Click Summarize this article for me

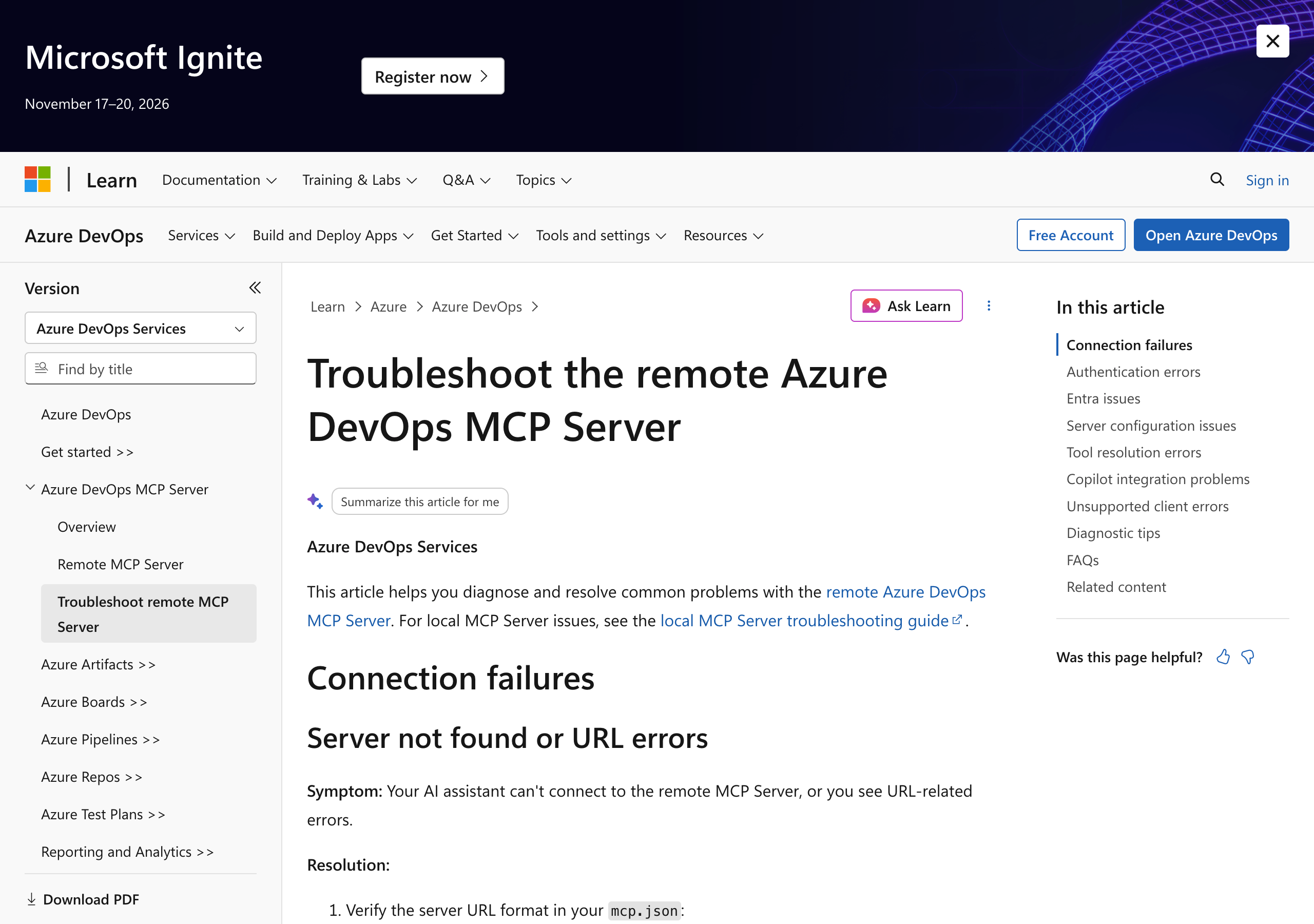point(419,502)
